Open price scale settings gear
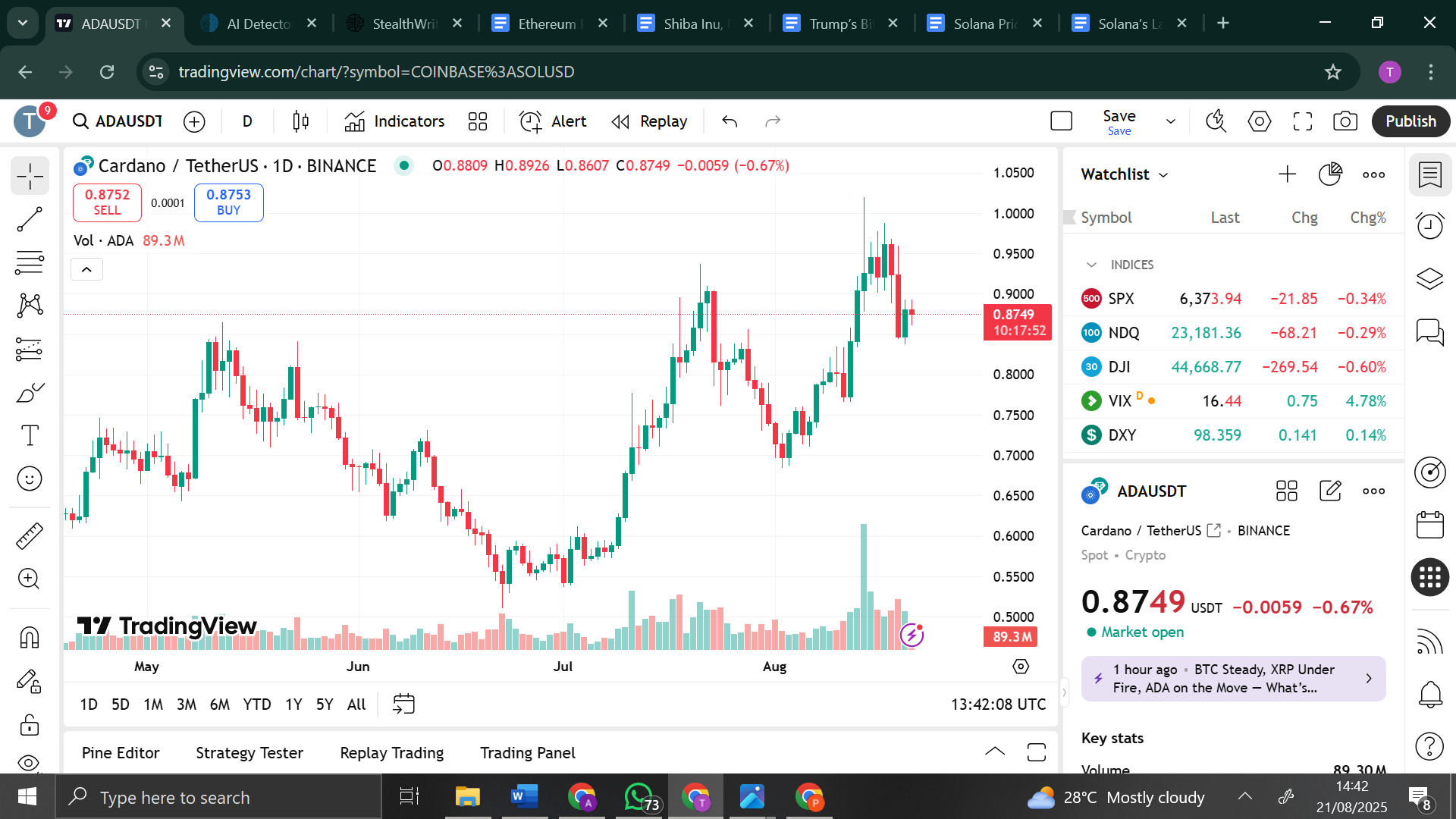Screen dimensions: 1456x819 [x=1021, y=667]
